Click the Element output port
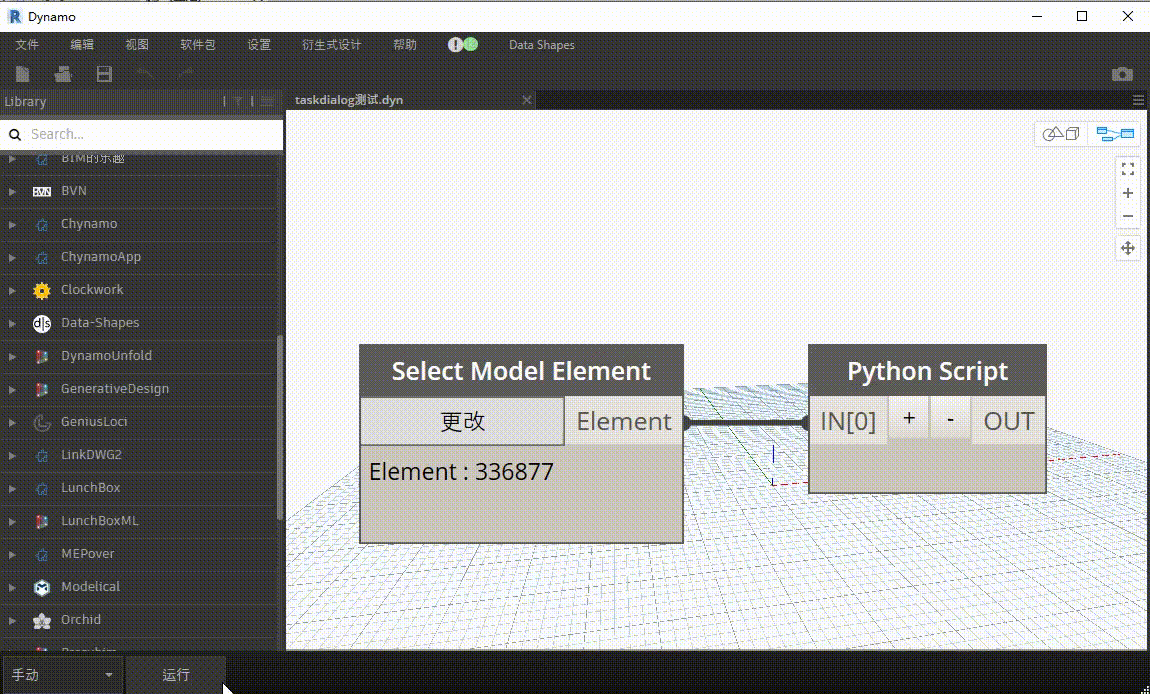This screenshot has height=694, width=1150. 624,421
